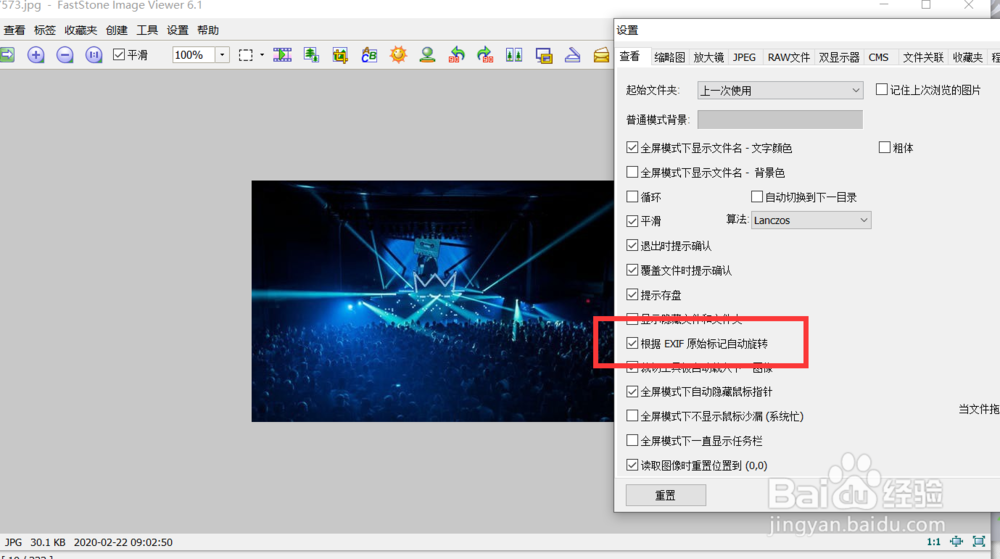Rotate image right with toolbar icon

coord(485,55)
